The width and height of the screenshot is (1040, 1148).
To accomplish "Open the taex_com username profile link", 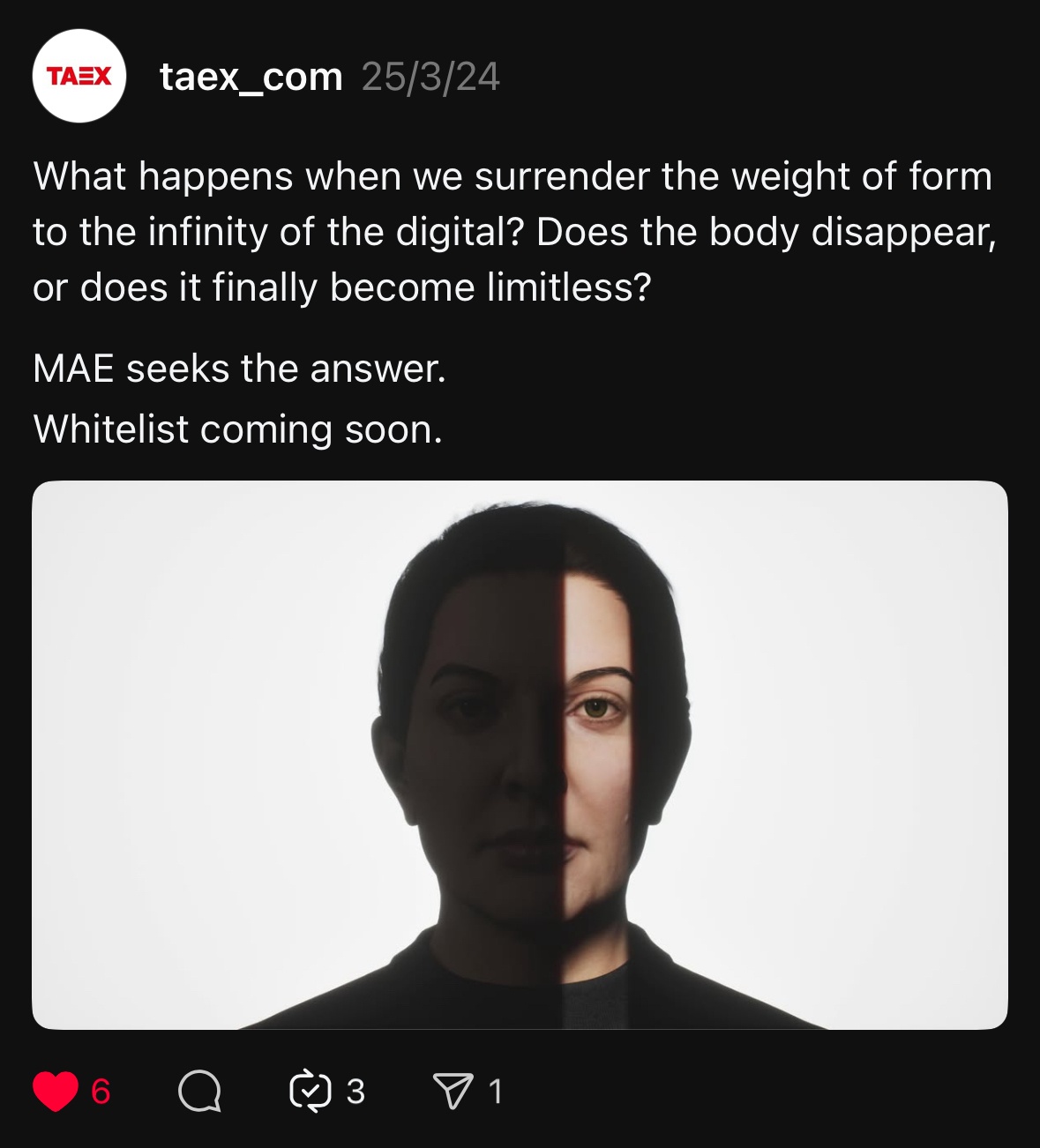I will click(x=251, y=78).
